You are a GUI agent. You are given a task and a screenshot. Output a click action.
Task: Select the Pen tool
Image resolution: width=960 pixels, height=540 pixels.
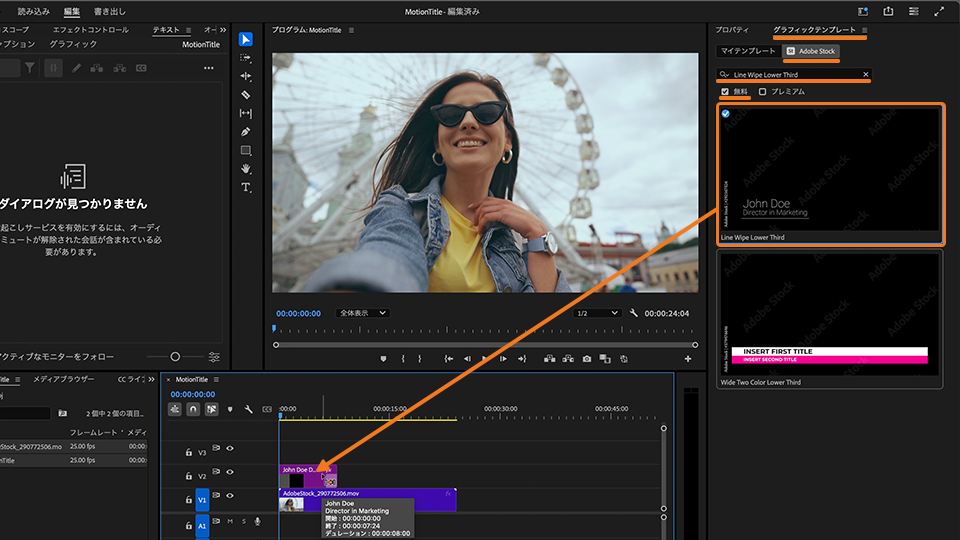click(x=246, y=132)
